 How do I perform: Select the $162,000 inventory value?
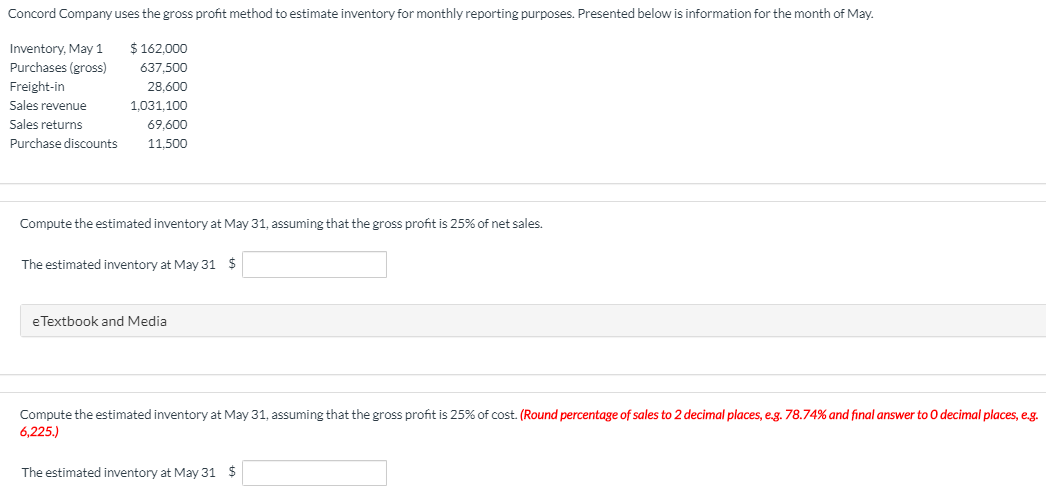tap(159, 49)
